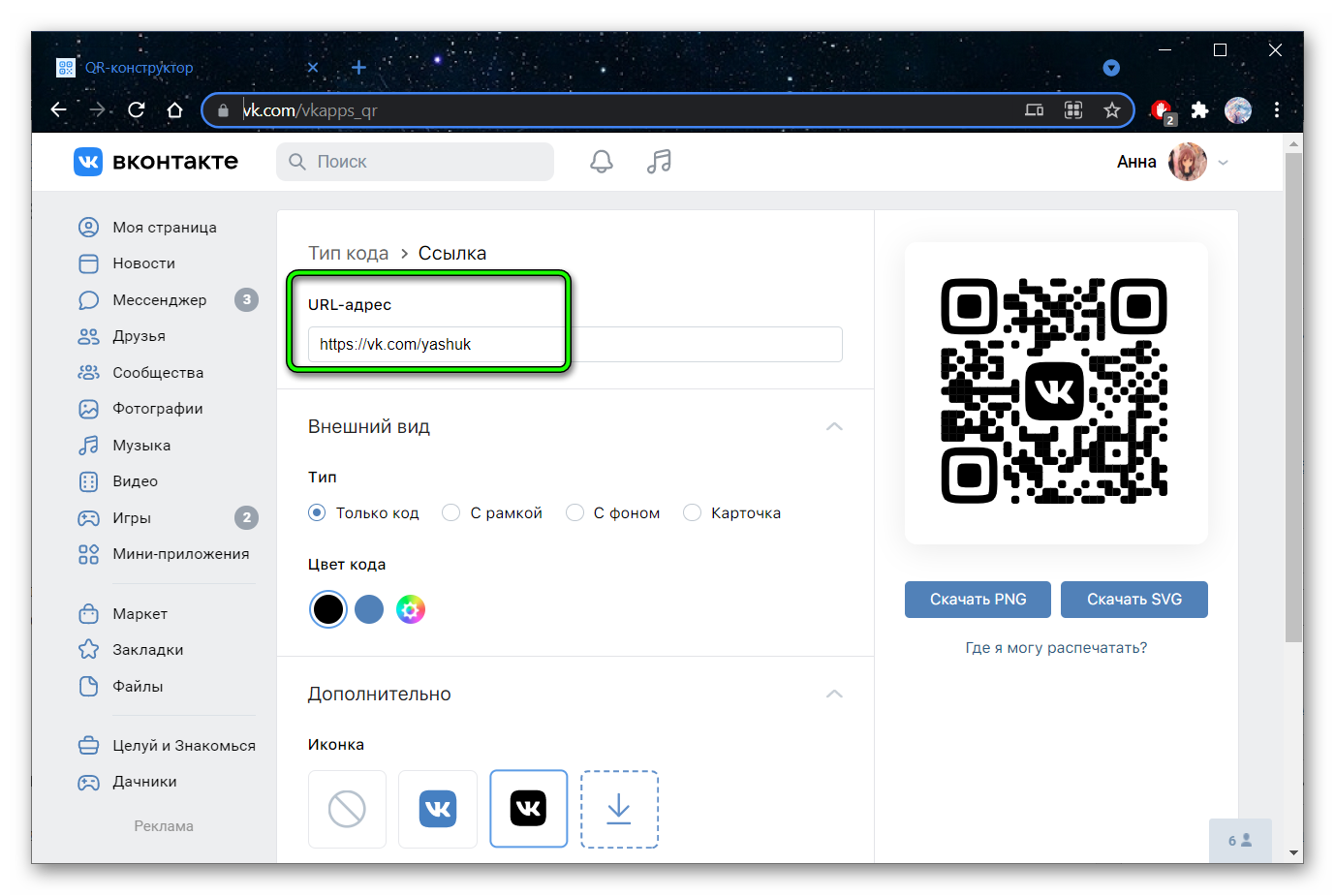Collapse the Внешний вид section

834,426
